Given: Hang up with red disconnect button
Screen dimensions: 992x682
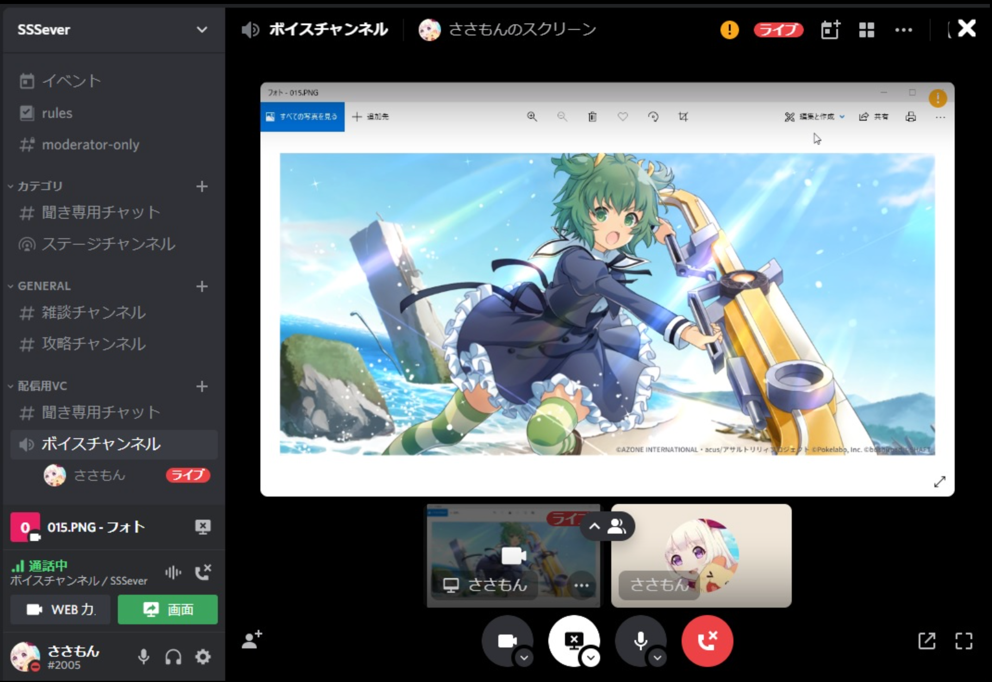Looking at the screenshot, I should [707, 641].
